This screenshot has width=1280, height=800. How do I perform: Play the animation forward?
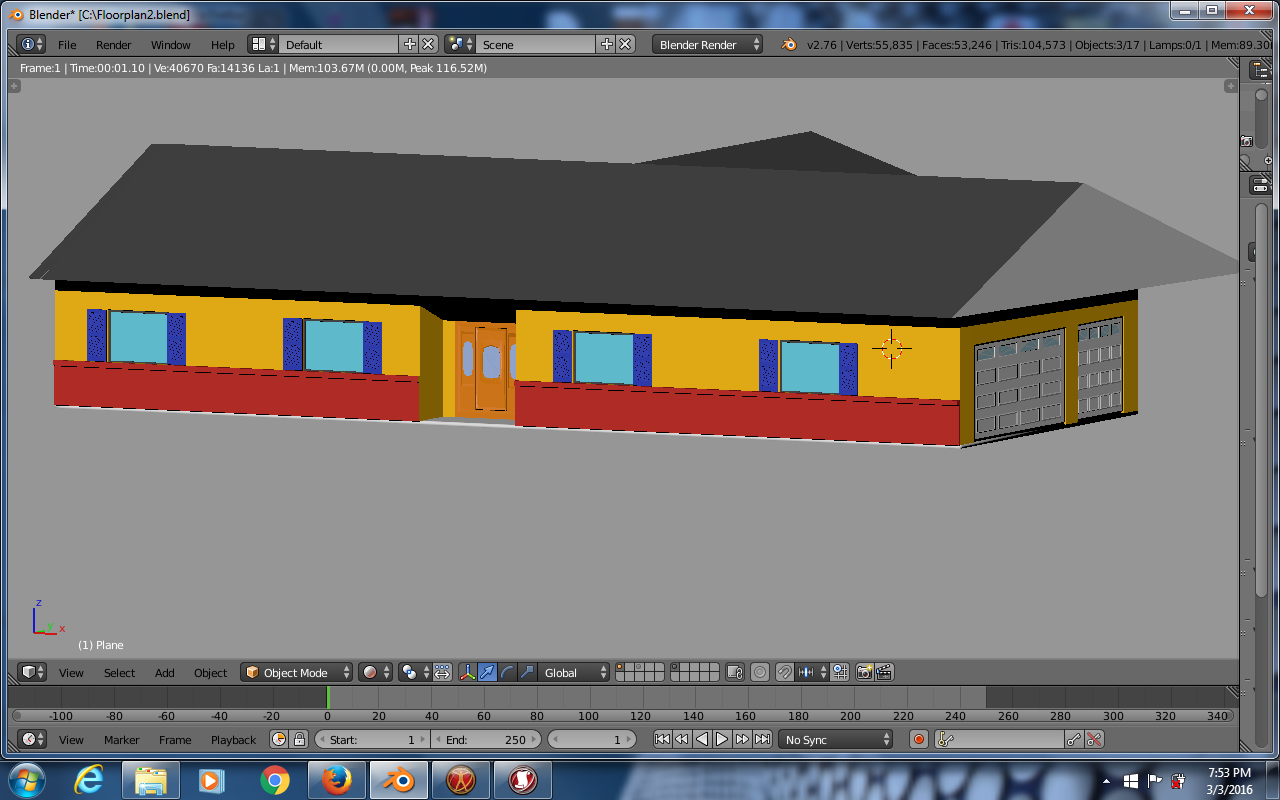pos(722,739)
